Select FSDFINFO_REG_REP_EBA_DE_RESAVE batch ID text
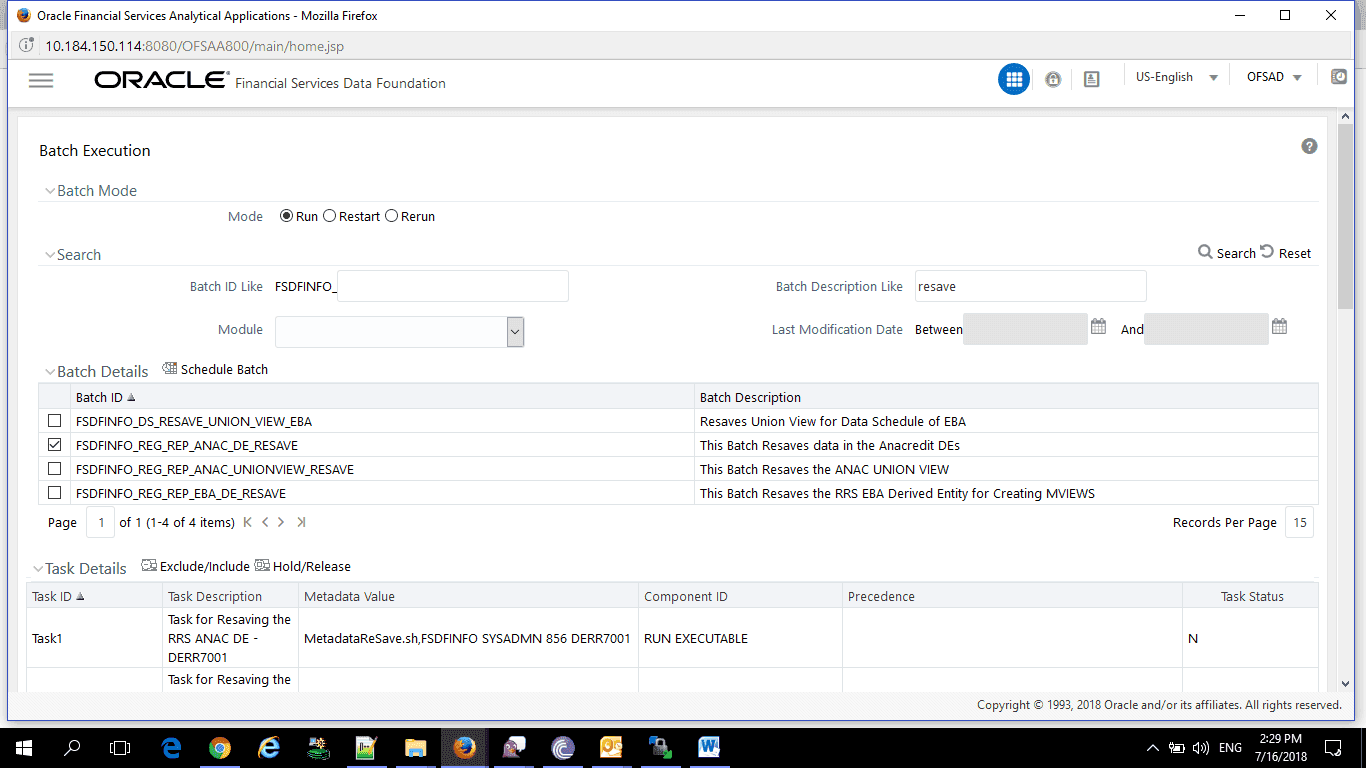Image resolution: width=1366 pixels, height=768 pixels. pos(181,493)
